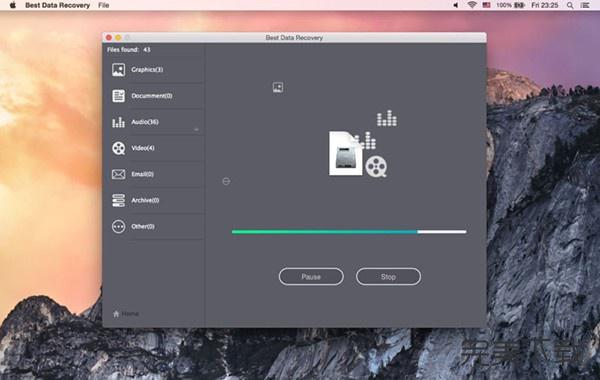Screen dimensions: 600x380
Task: Select Archive(0) category label
Action: tap(145, 200)
